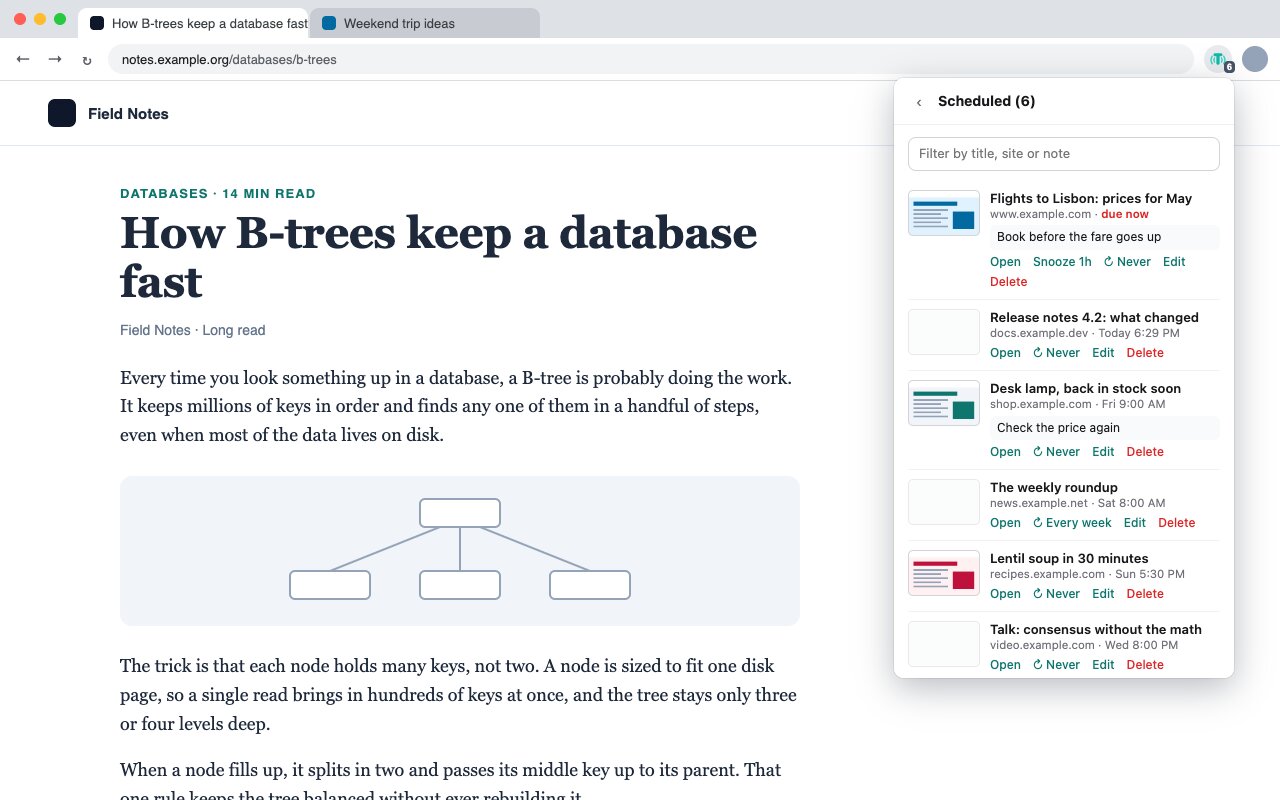Click the Scheduled (6) panel heading
The width and height of the screenshot is (1280, 800).
[986, 102]
